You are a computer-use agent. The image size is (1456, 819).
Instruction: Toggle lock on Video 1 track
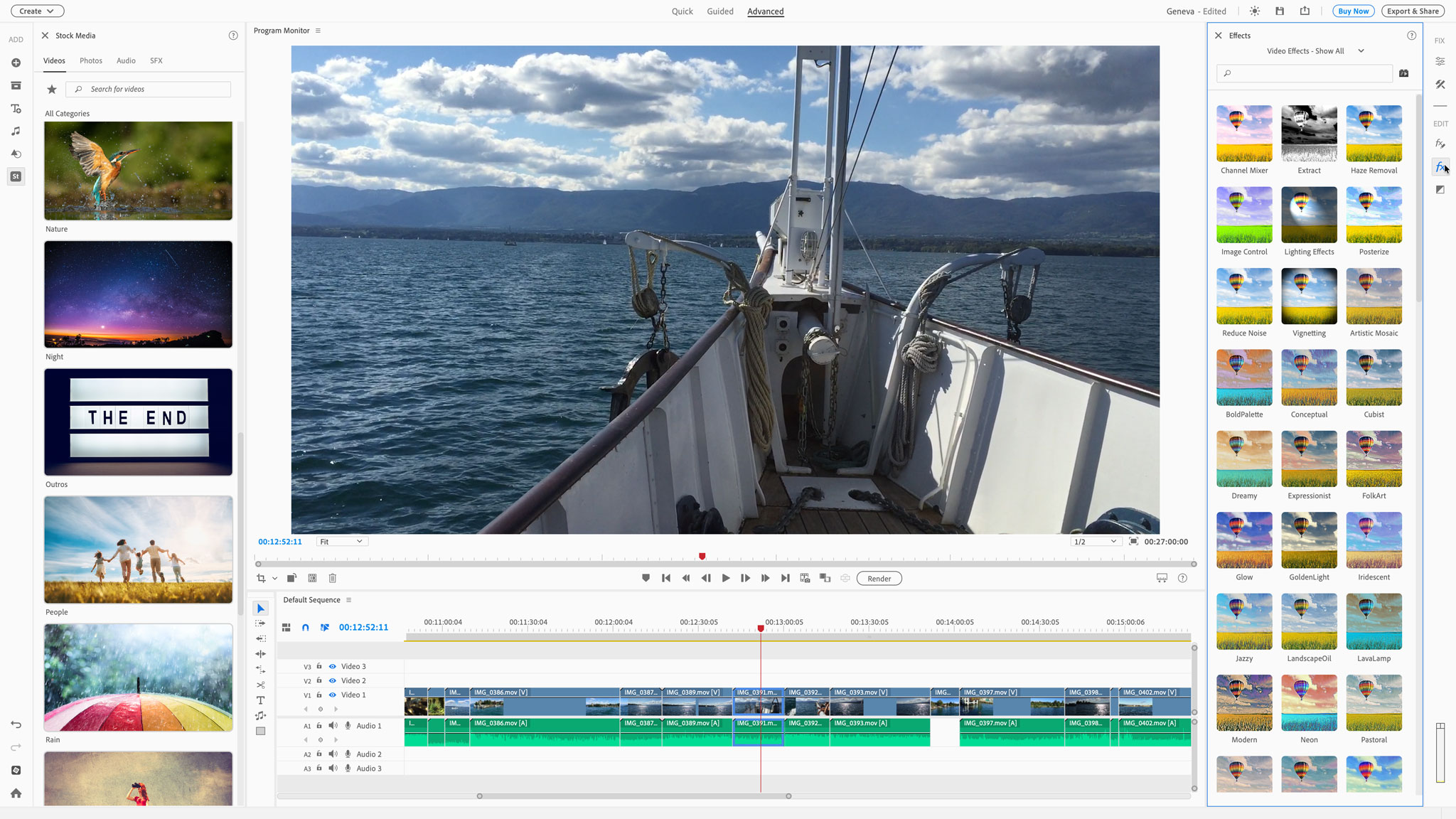click(319, 695)
